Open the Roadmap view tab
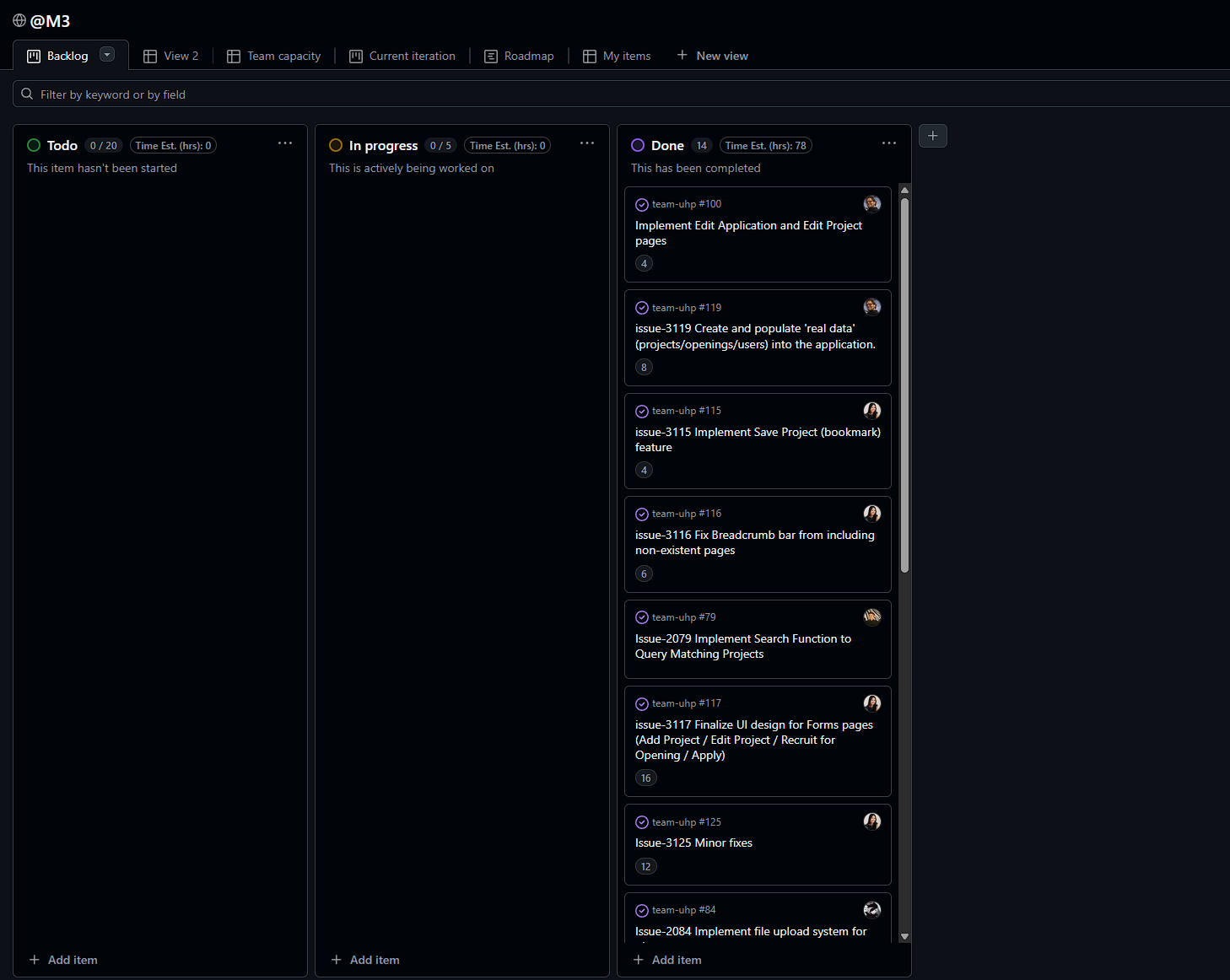Viewport: 1230px width, 980px height. (519, 56)
